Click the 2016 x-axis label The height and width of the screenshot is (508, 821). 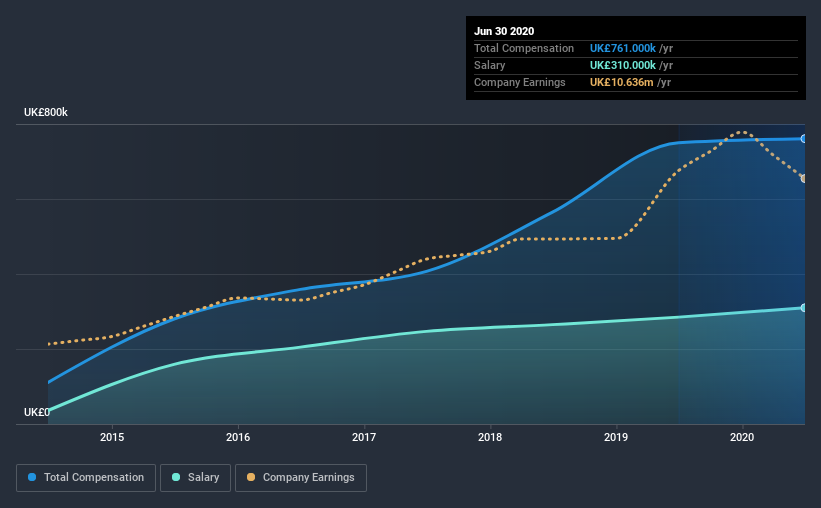click(238, 437)
